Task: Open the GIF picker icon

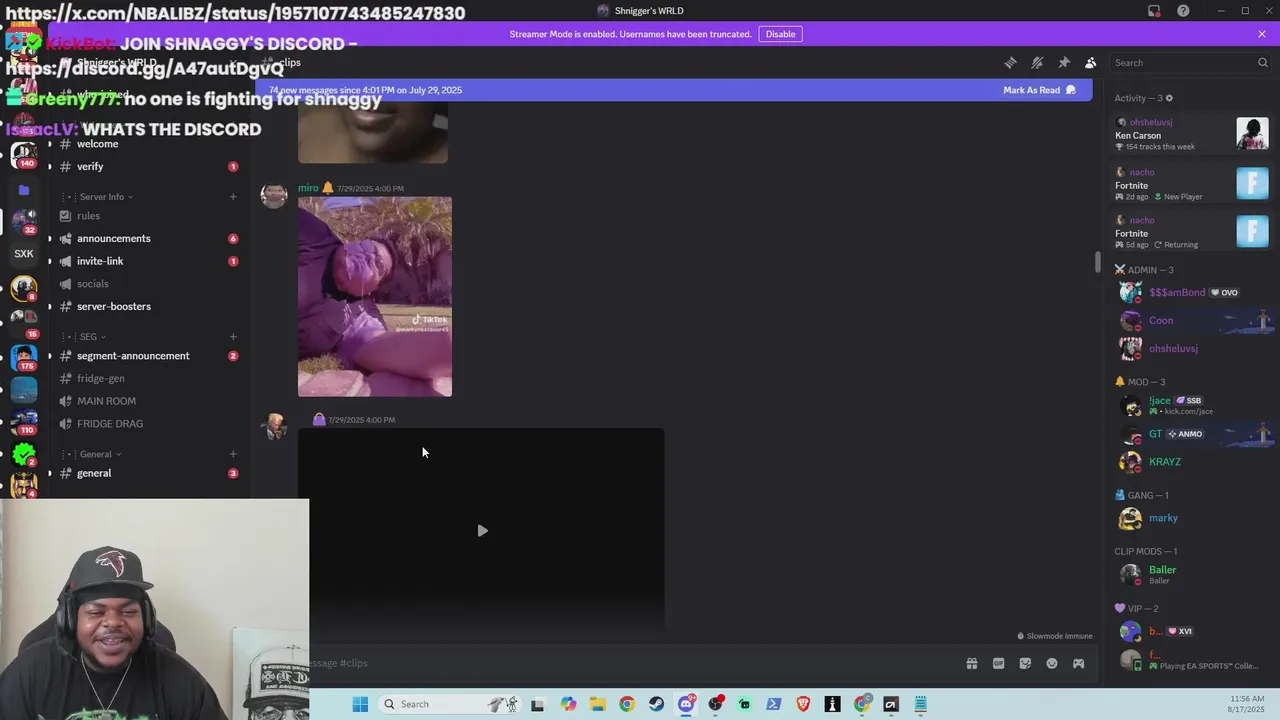Action: click(x=998, y=663)
